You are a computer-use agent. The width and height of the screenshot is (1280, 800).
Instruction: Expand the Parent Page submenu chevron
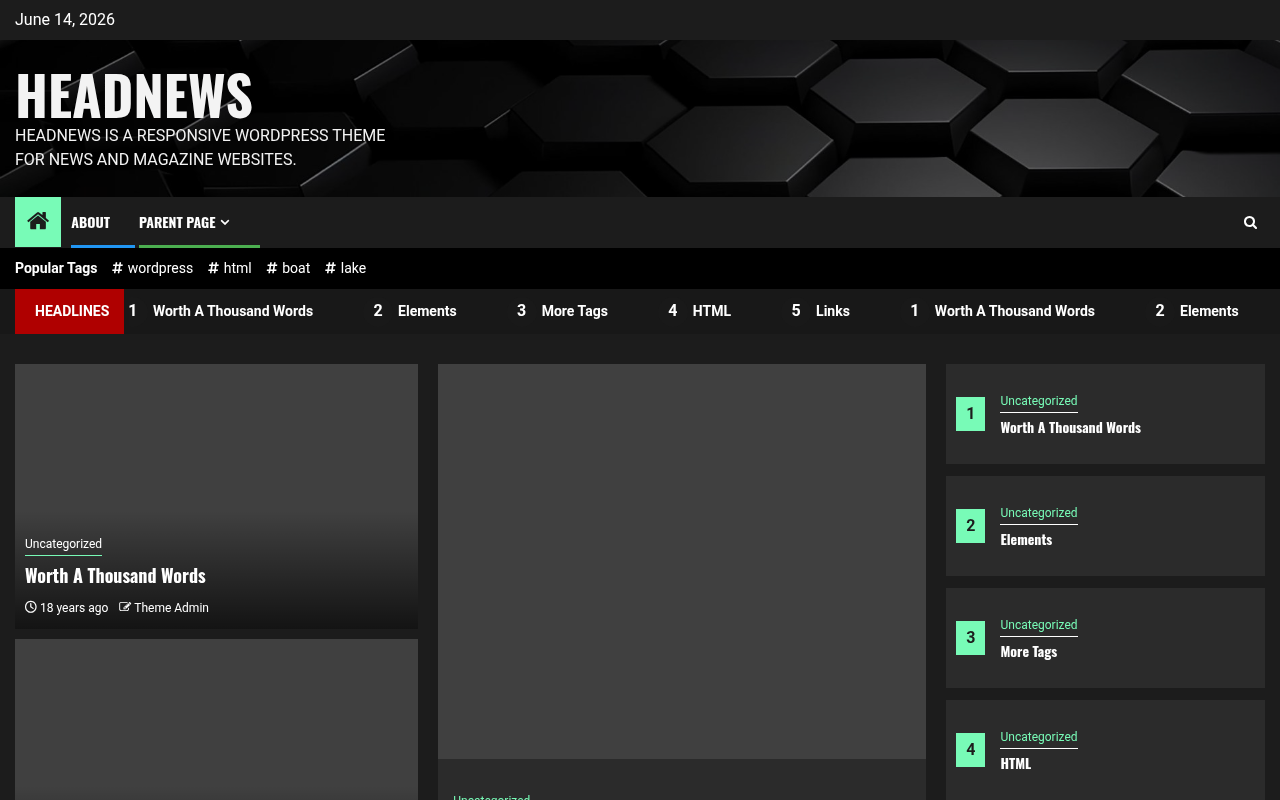[x=225, y=223]
